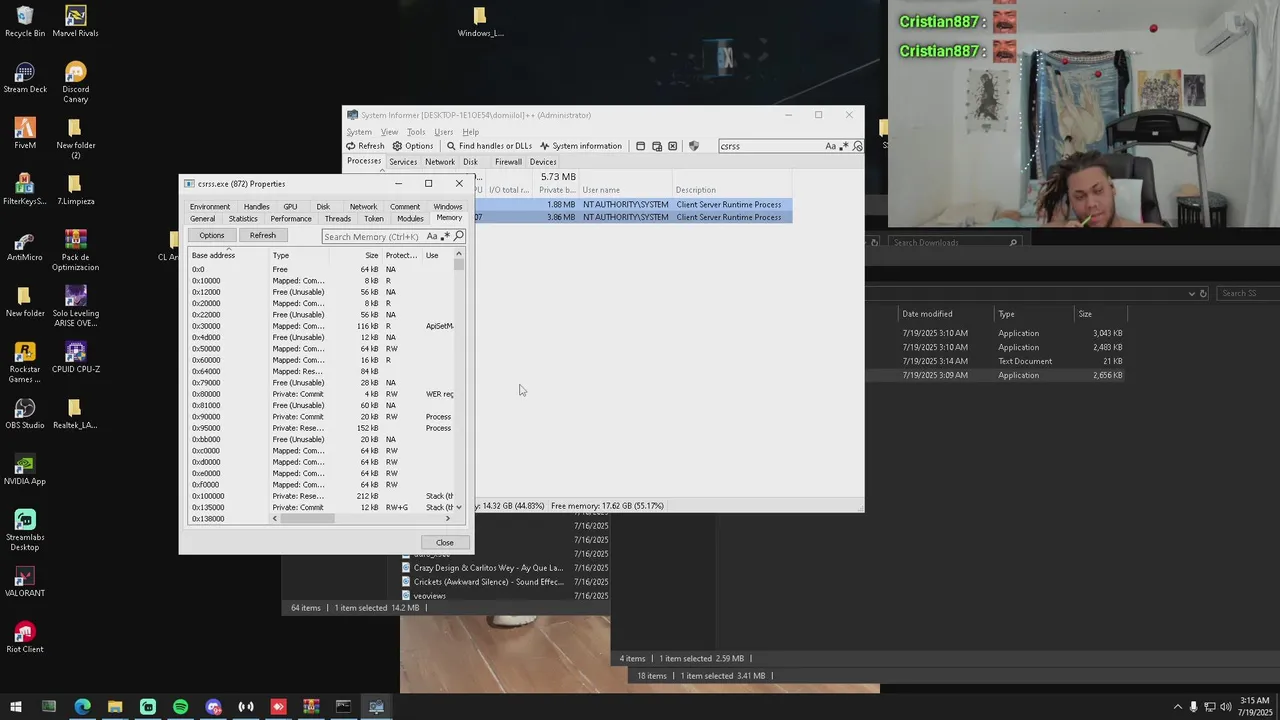Select the Environment tab in csrss Properties
Image resolution: width=1280 pixels, height=720 pixels.
pyautogui.click(x=210, y=207)
